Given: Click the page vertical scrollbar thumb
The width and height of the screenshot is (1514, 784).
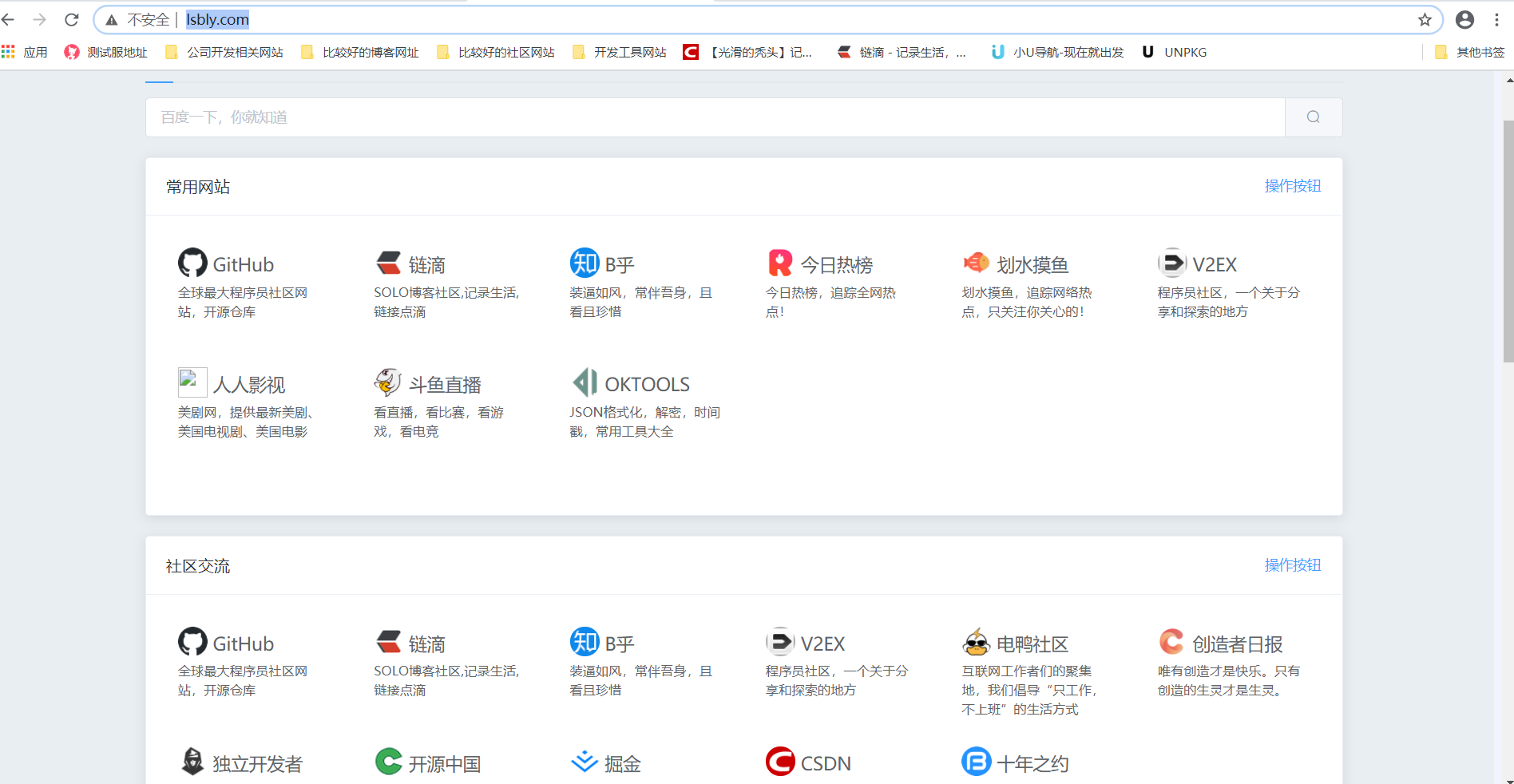Looking at the screenshot, I should (x=1508, y=241).
